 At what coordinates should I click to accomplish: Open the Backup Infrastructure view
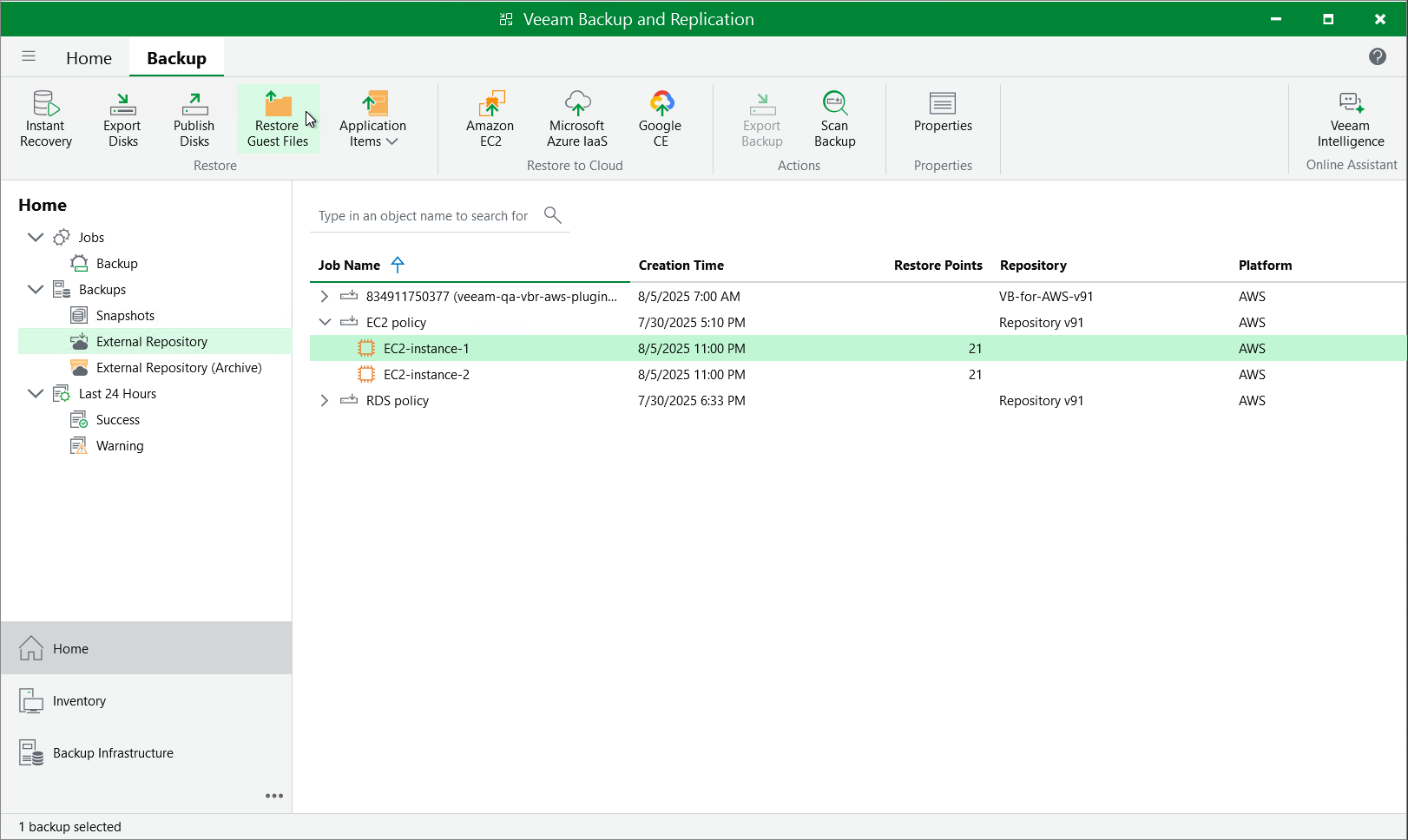point(113,752)
